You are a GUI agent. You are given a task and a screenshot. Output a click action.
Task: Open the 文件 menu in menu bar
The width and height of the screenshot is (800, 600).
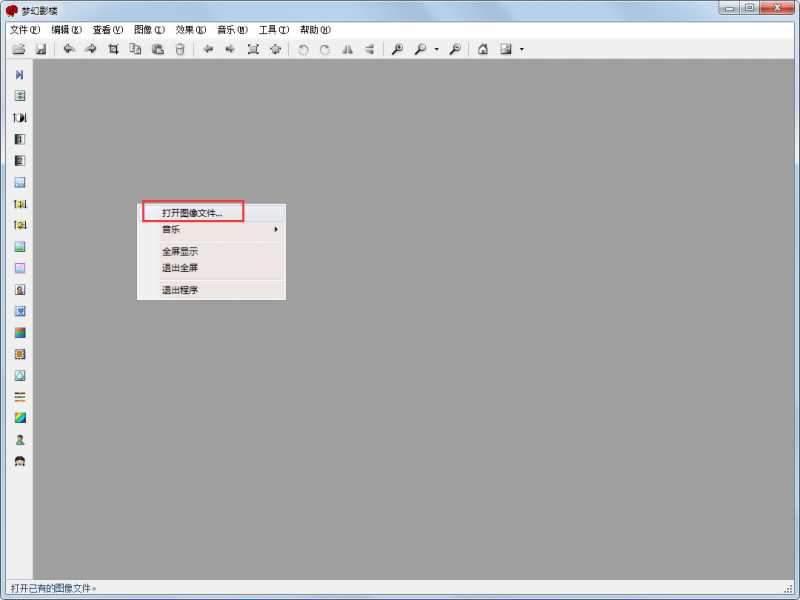[x=25, y=30]
